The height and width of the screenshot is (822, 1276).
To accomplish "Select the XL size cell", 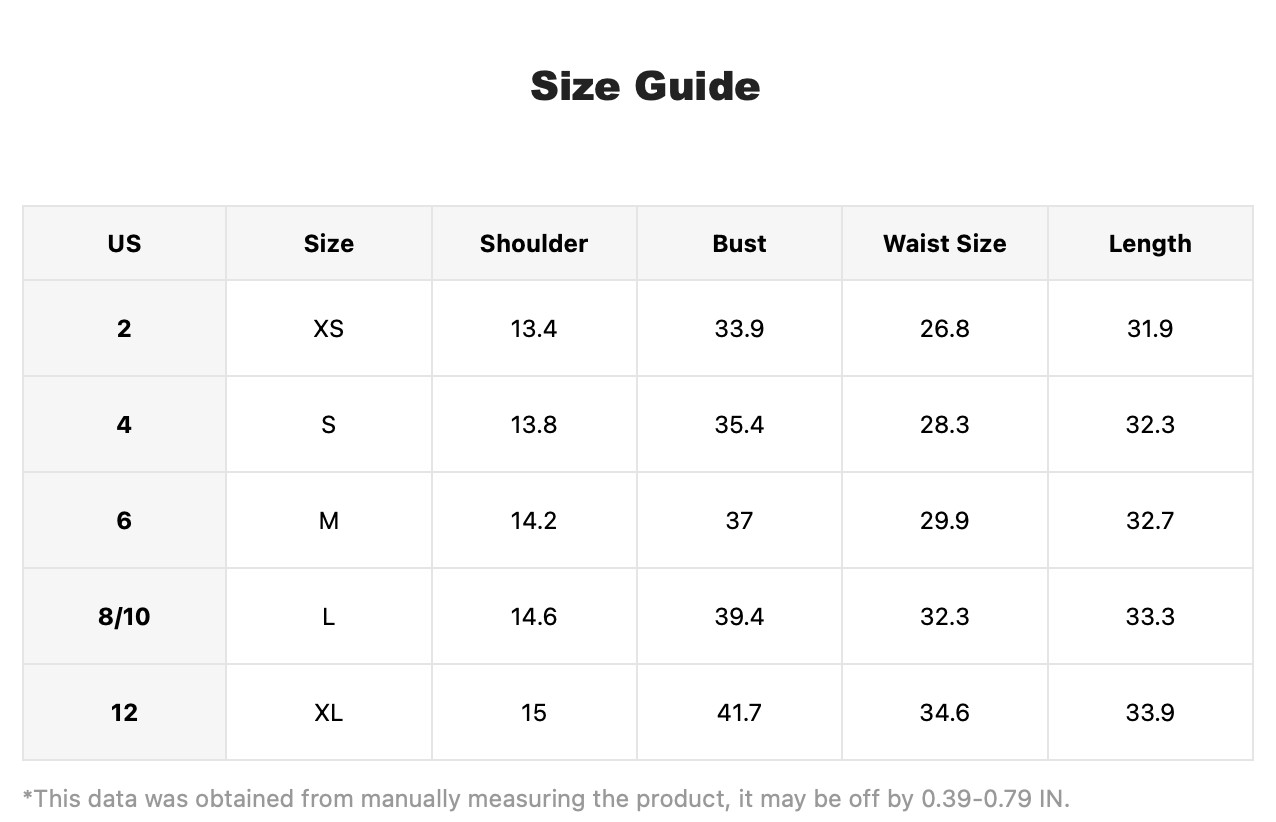I will 329,712.
